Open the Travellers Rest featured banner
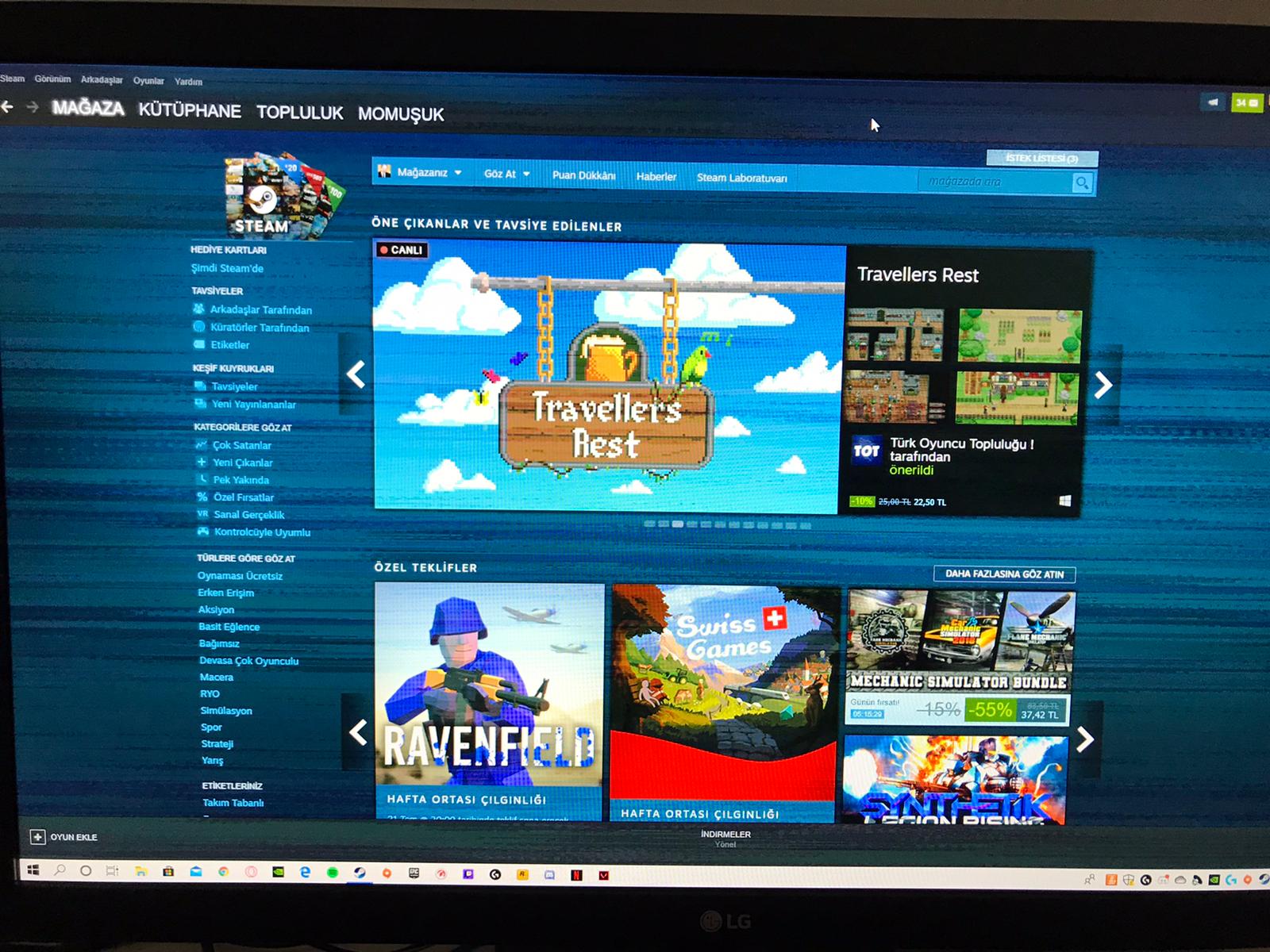 pyautogui.click(x=607, y=378)
